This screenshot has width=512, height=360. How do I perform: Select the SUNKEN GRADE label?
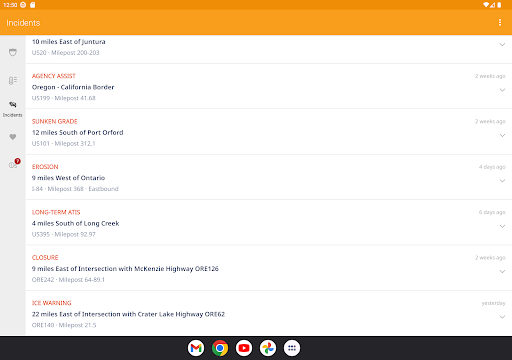(55, 121)
